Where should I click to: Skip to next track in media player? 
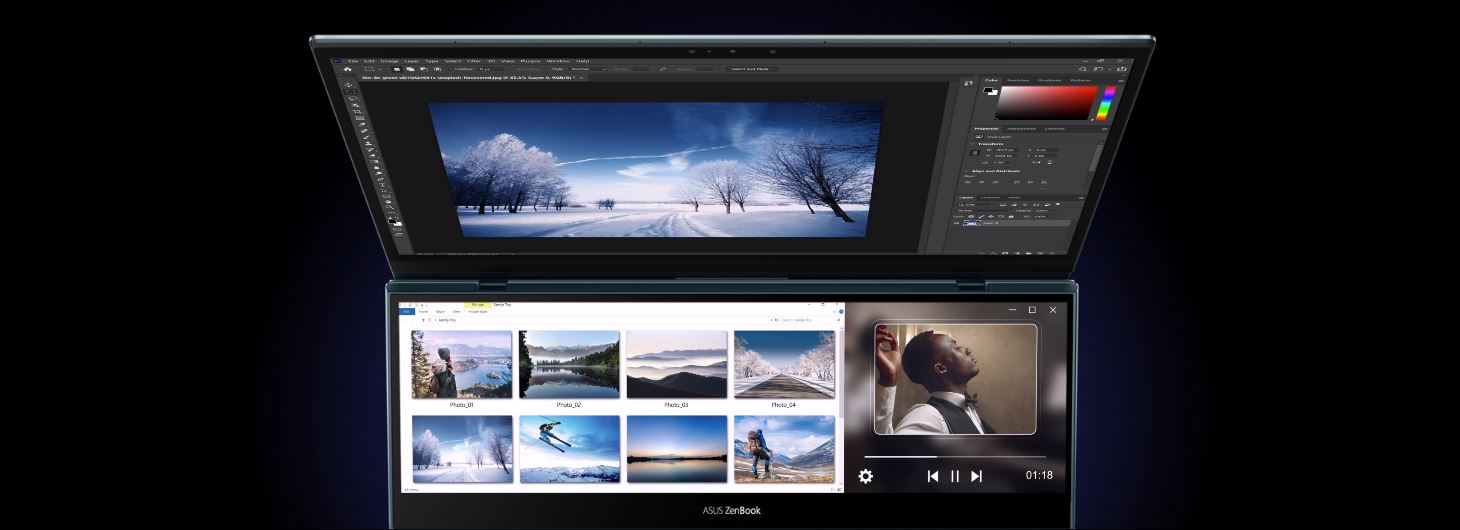[977, 476]
